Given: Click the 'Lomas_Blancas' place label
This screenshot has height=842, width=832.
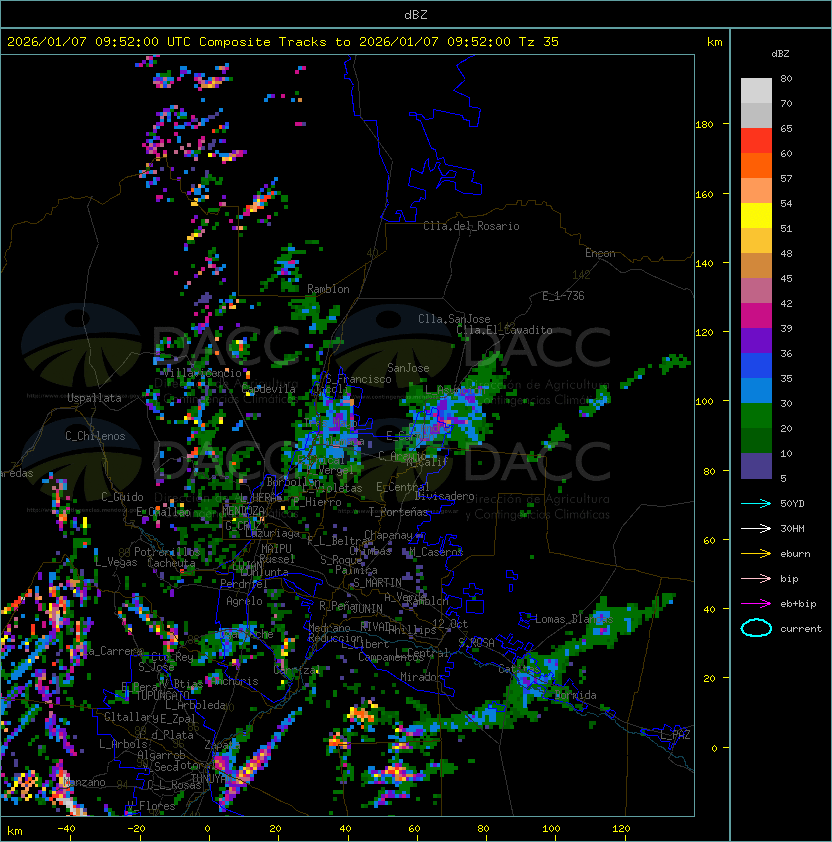Looking at the screenshot, I should coord(574,619).
